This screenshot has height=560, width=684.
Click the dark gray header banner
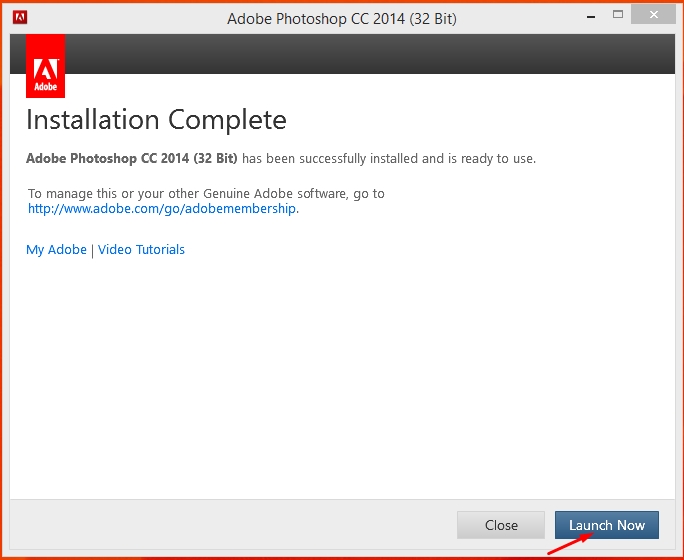coord(370,54)
